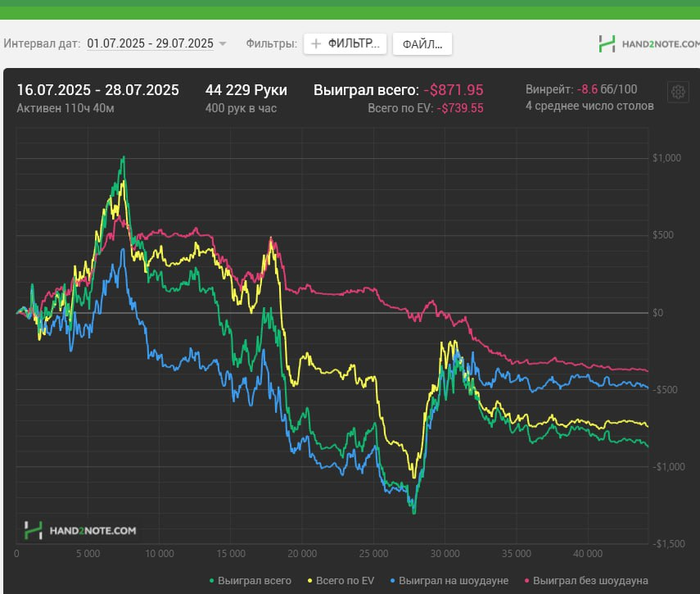Viewport: 700px width, 594px height.
Task: Click the 'ФАЙЛ...' filter file button
Action: [422, 44]
